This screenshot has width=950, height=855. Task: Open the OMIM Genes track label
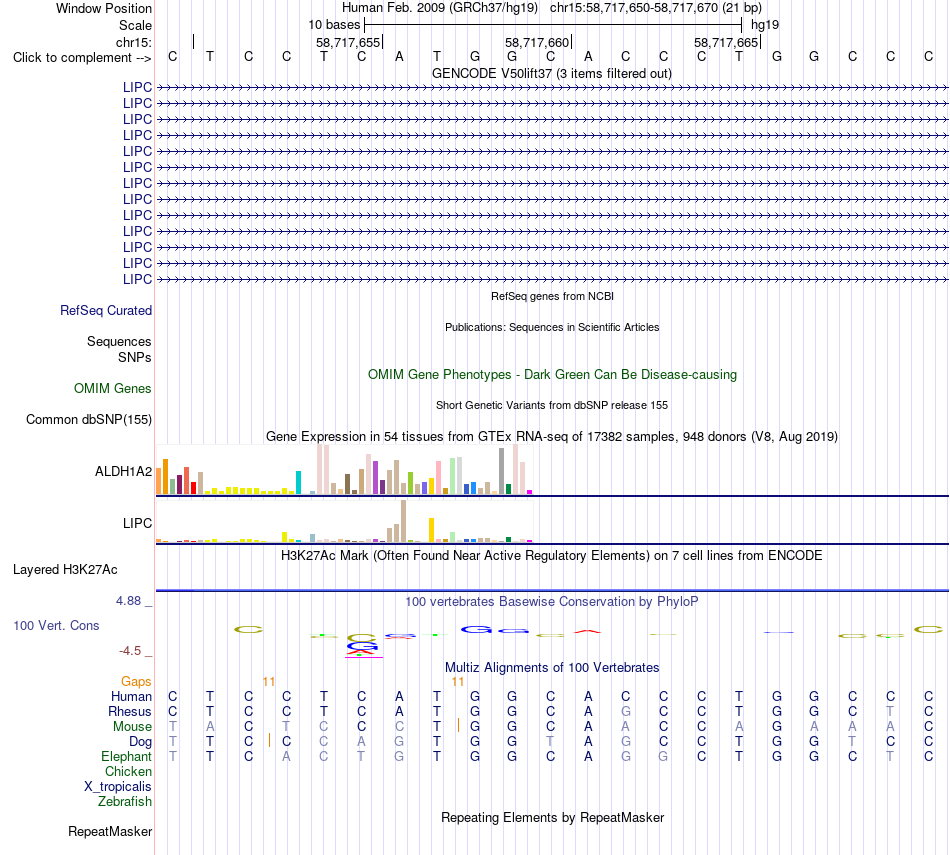[x=113, y=388]
